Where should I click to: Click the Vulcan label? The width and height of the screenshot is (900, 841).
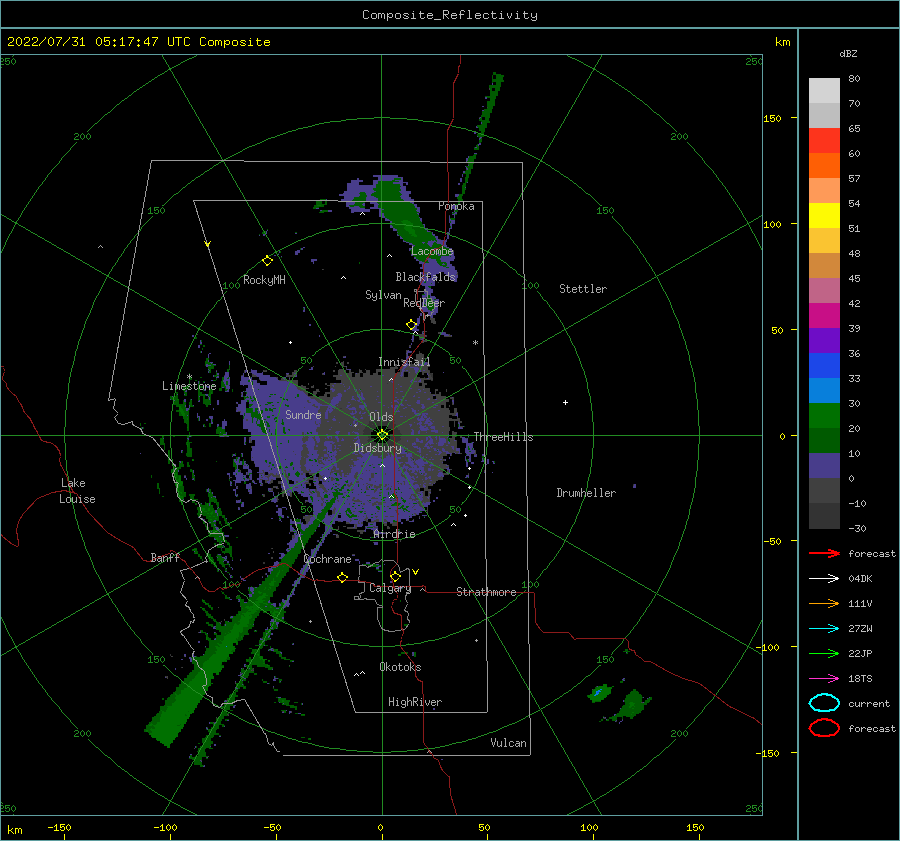coord(508,743)
